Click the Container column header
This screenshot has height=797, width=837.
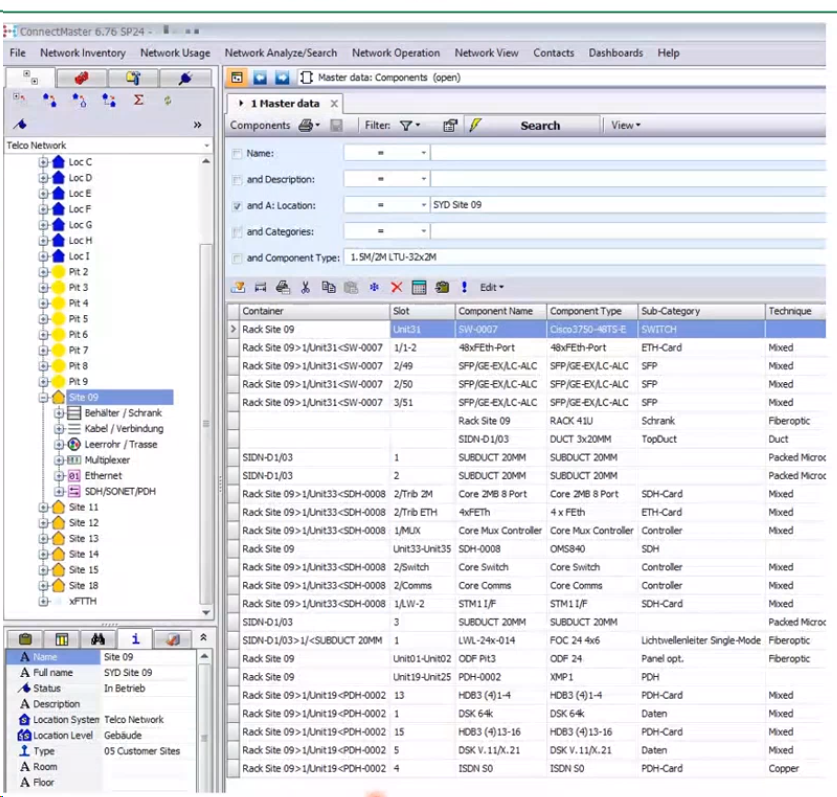coord(314,311)
